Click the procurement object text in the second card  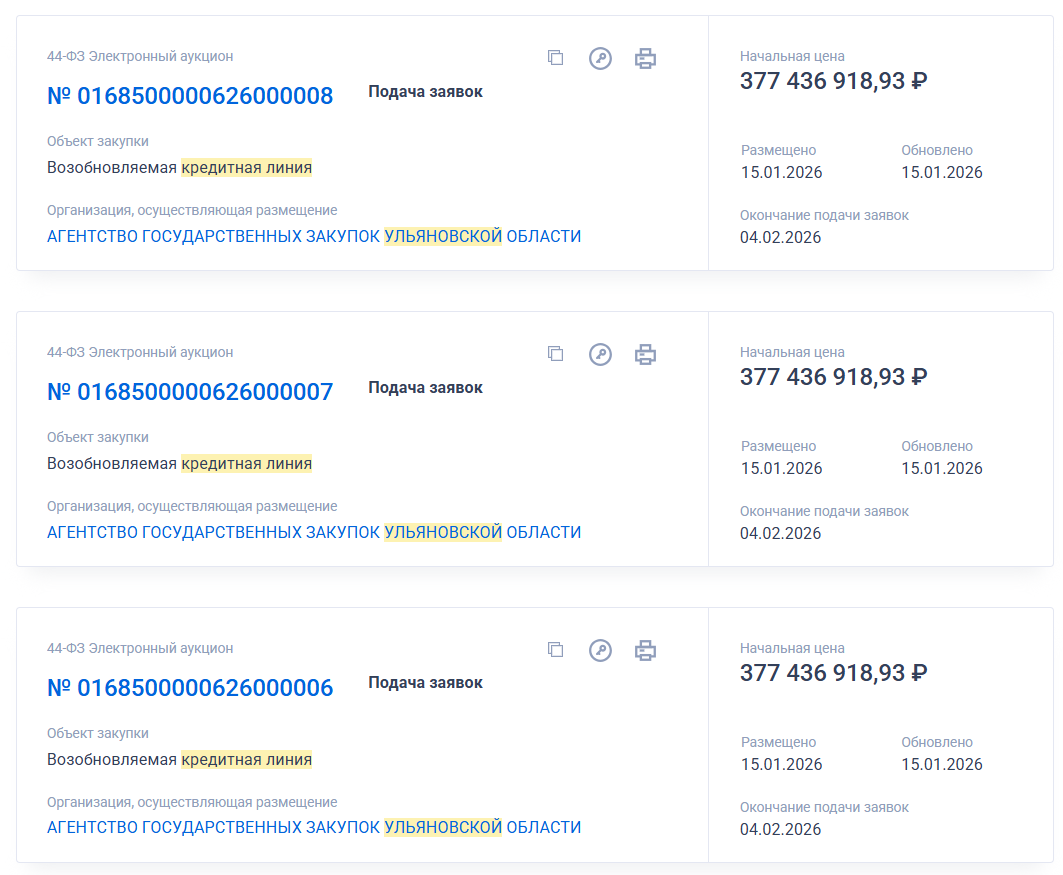tap(180, 464)
